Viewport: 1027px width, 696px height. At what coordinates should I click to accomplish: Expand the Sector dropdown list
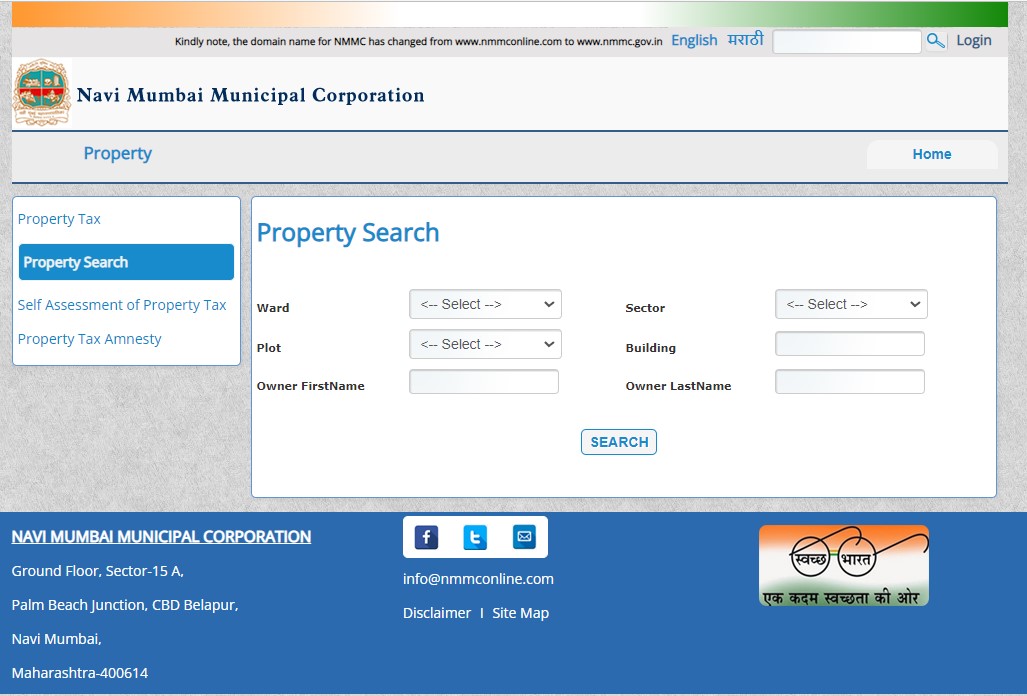pos(851,304)
